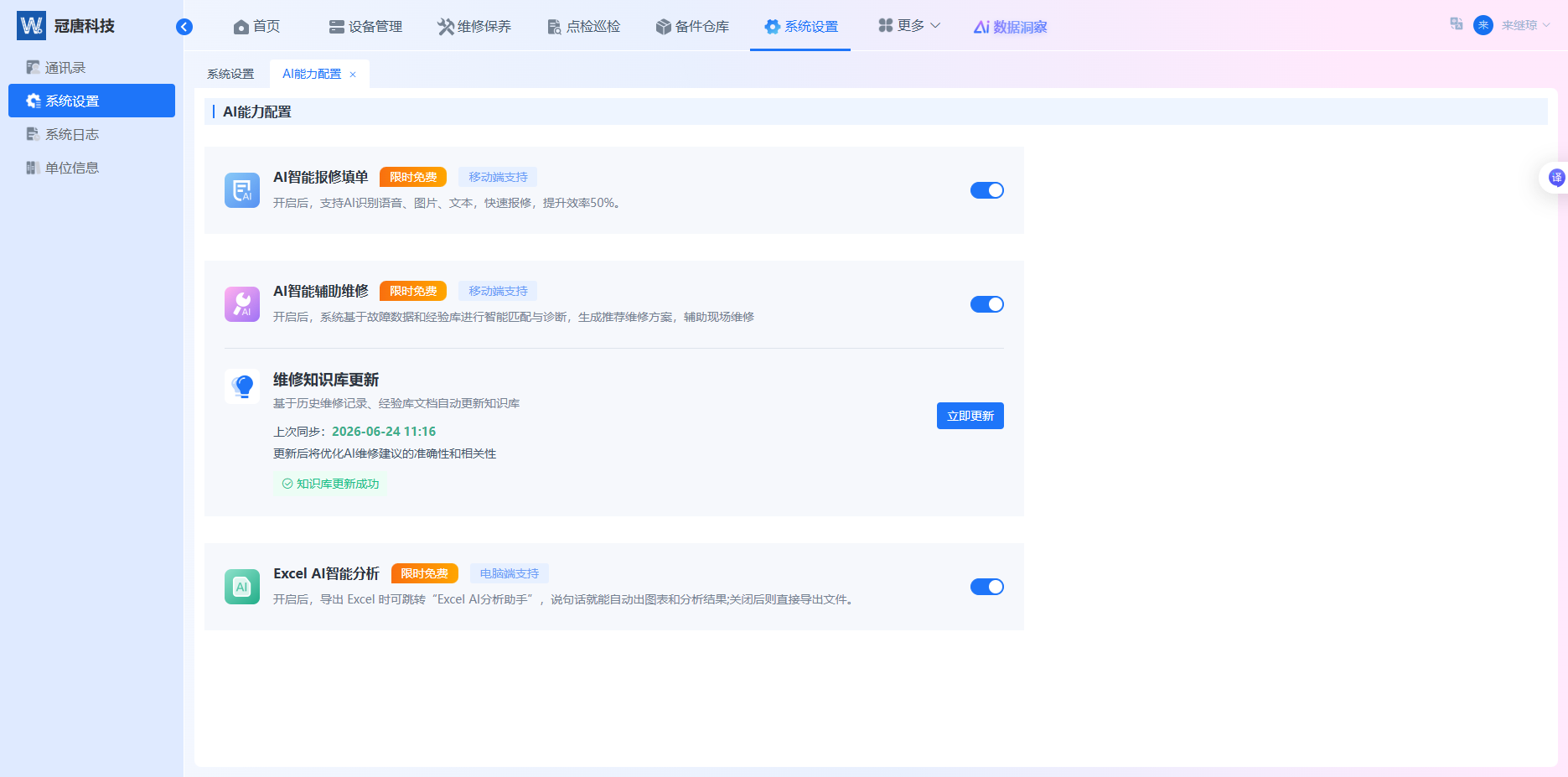1568x777 pixels.
Task: Click the 系统设置 gear icon in sidebar
Action: pyautogui.click(x=34, y=101)
